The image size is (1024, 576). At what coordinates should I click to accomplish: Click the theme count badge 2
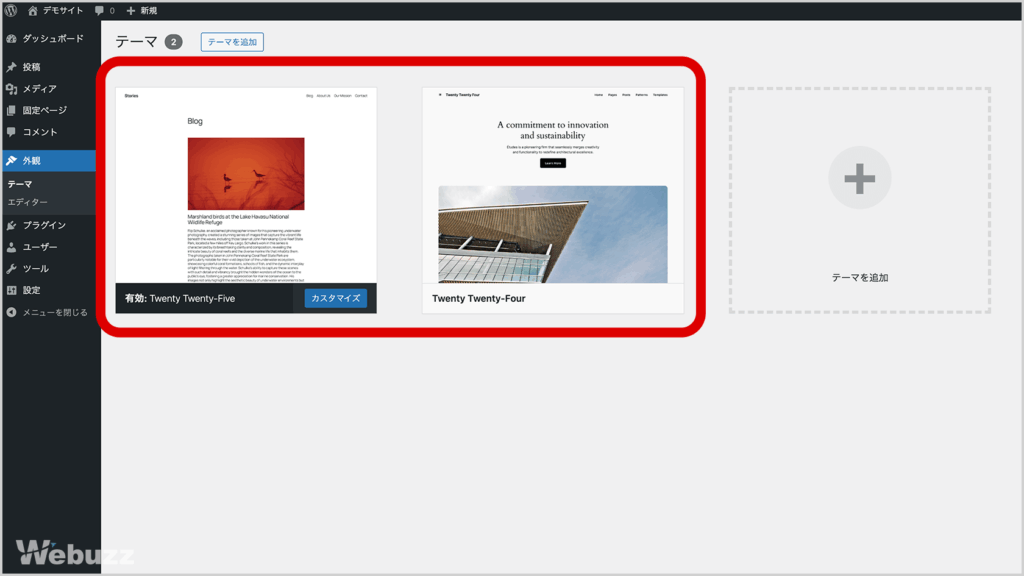(x=173, y=42)
